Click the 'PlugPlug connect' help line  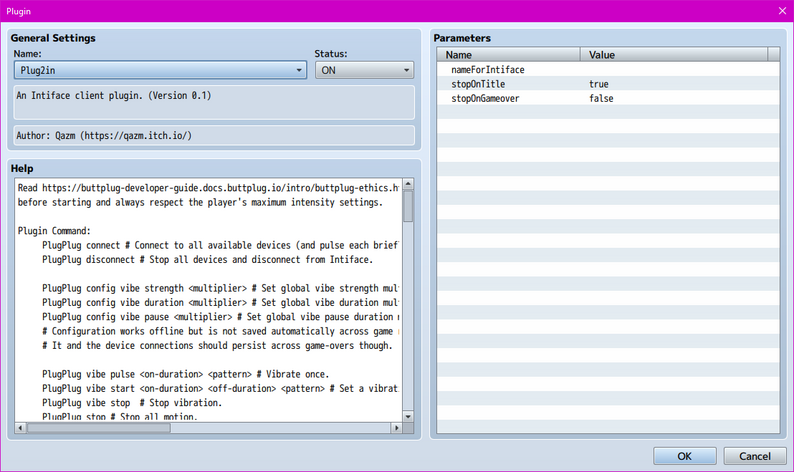coord(220,245)
